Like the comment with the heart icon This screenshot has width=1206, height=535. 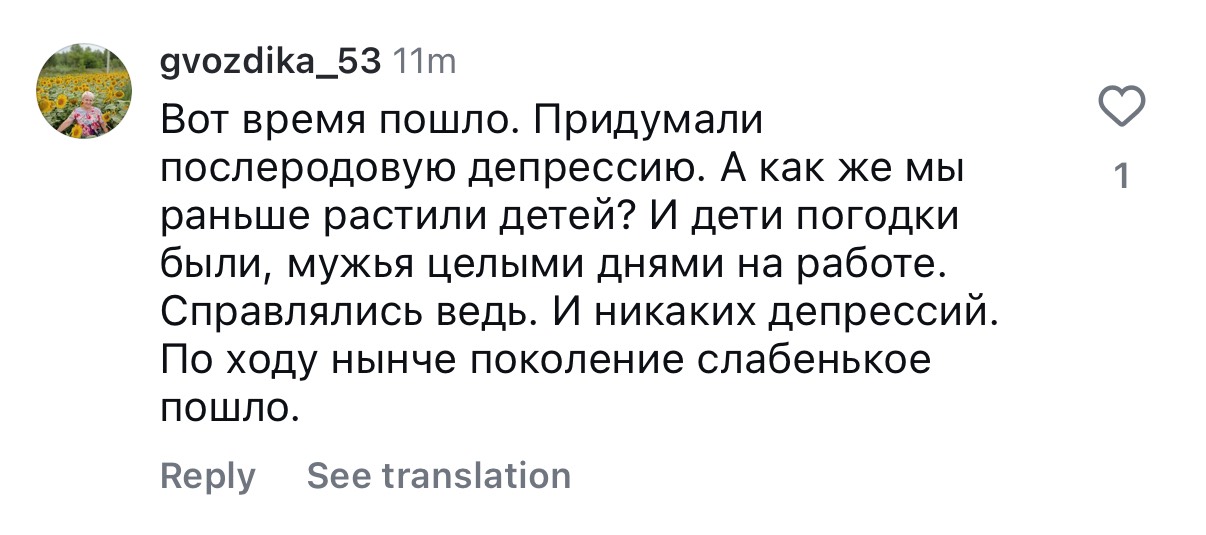[x=1122, y=107]
